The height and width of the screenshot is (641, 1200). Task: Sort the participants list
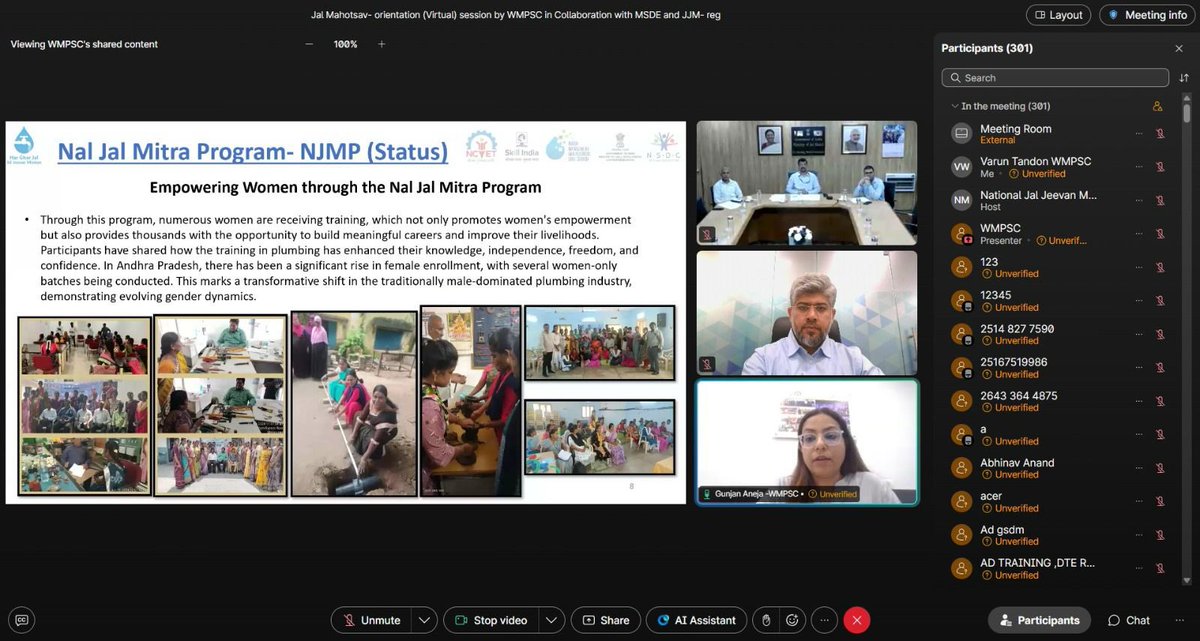[x=1184, y=77]
